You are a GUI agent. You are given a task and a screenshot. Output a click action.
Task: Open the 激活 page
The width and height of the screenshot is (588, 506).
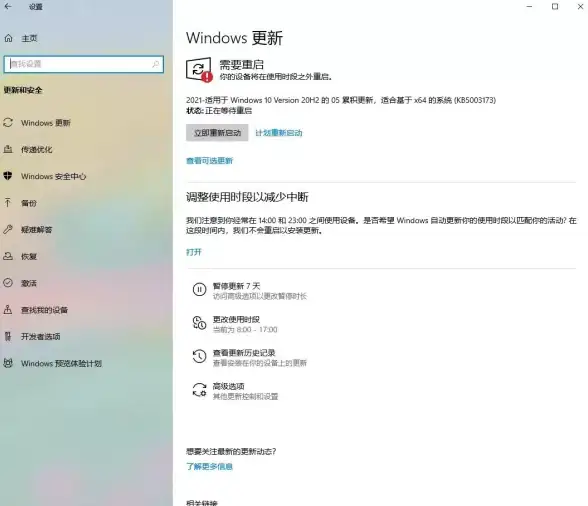click(28, 283)
